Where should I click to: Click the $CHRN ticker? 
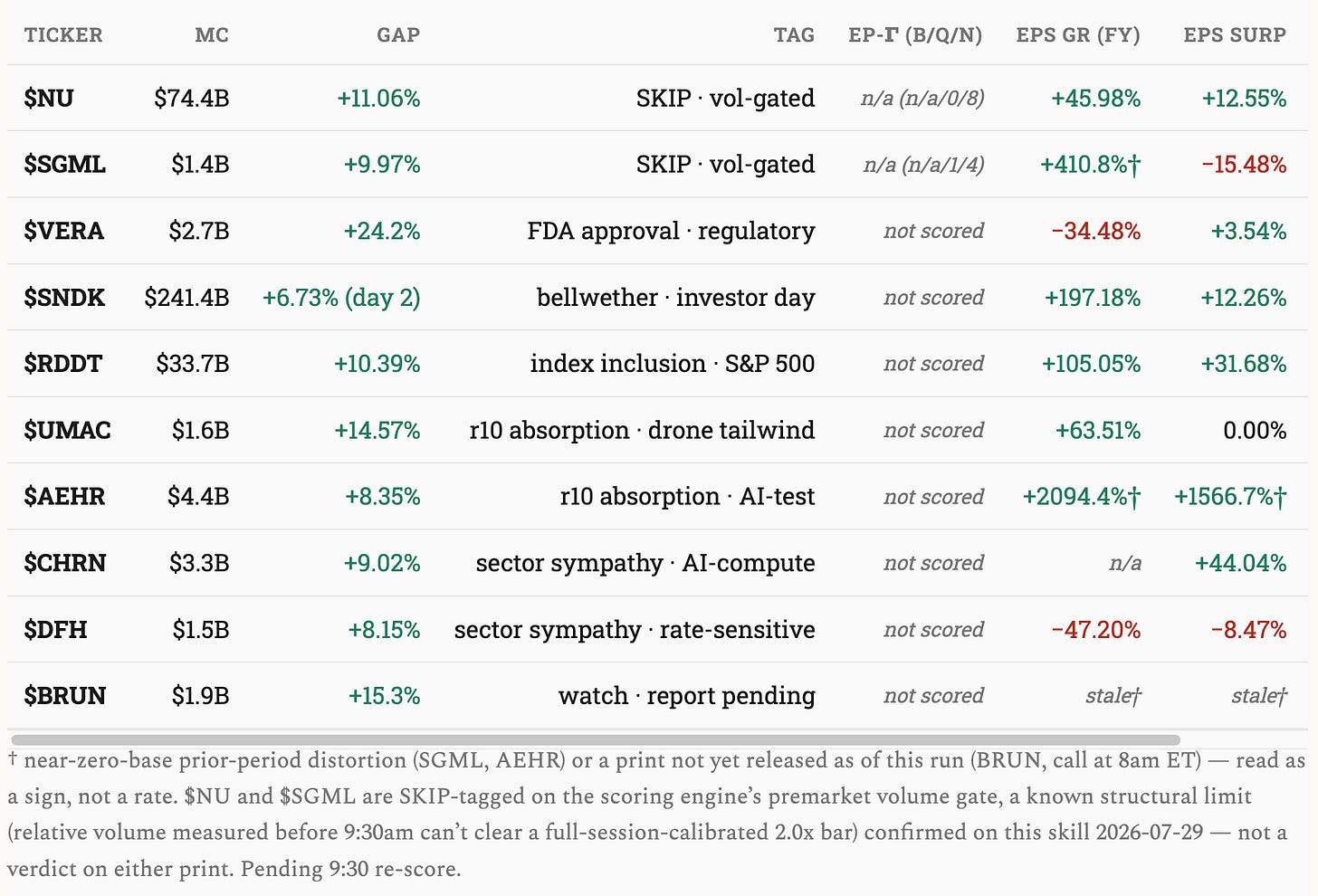point(65,563)
